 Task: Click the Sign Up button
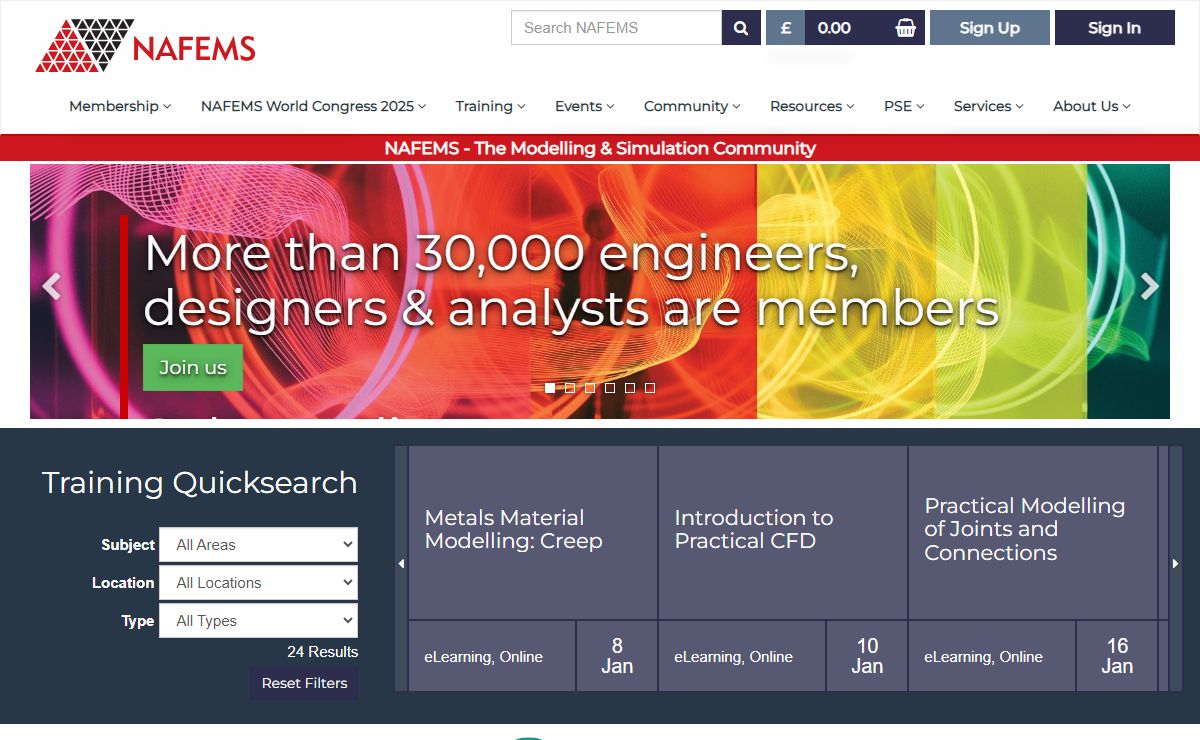tap(990, 28)
